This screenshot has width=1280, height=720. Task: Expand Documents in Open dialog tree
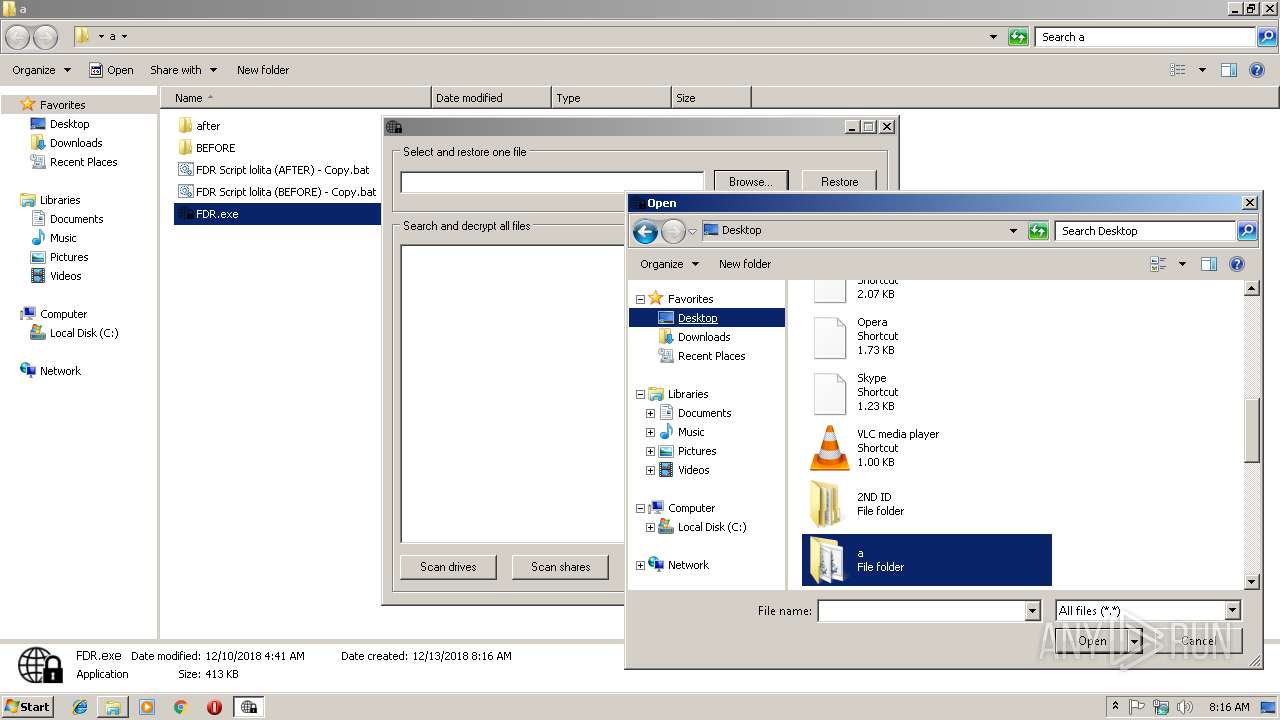click(x=650, y=413)
